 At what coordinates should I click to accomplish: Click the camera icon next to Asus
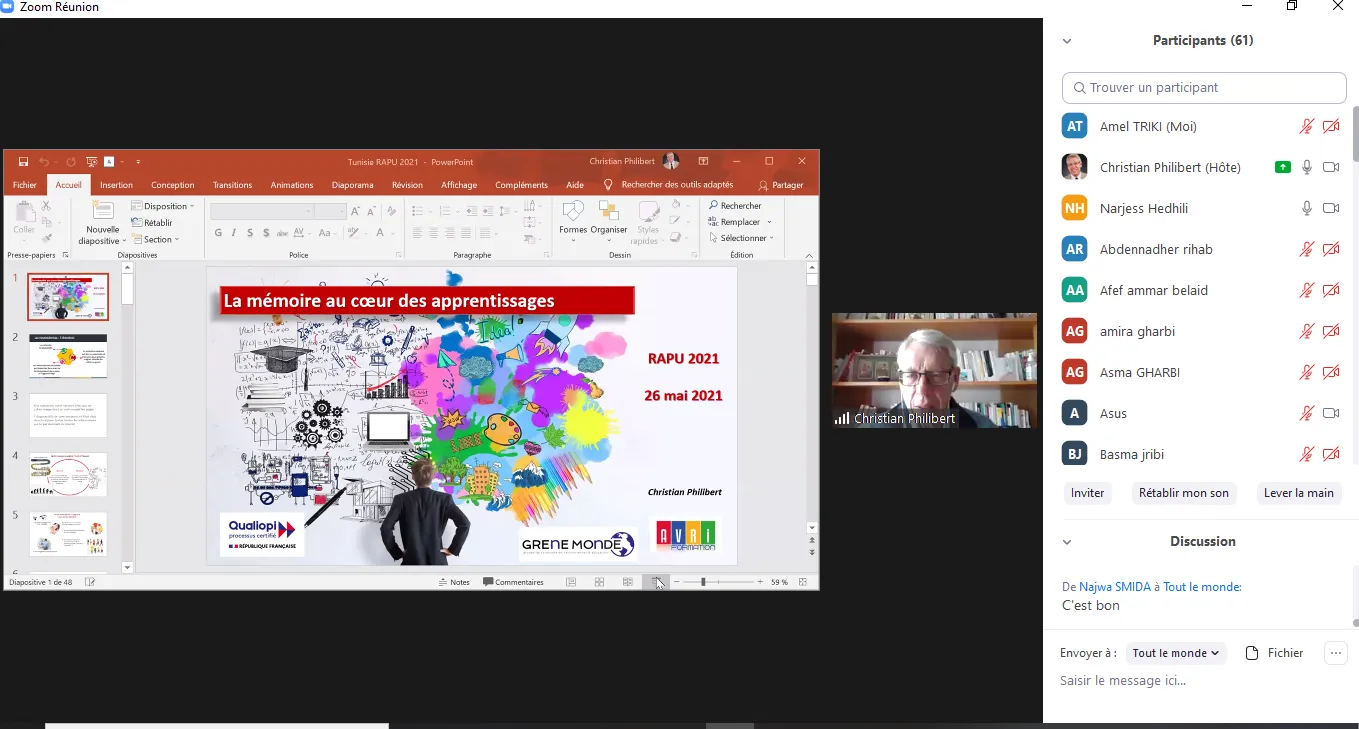[1331, 413]
